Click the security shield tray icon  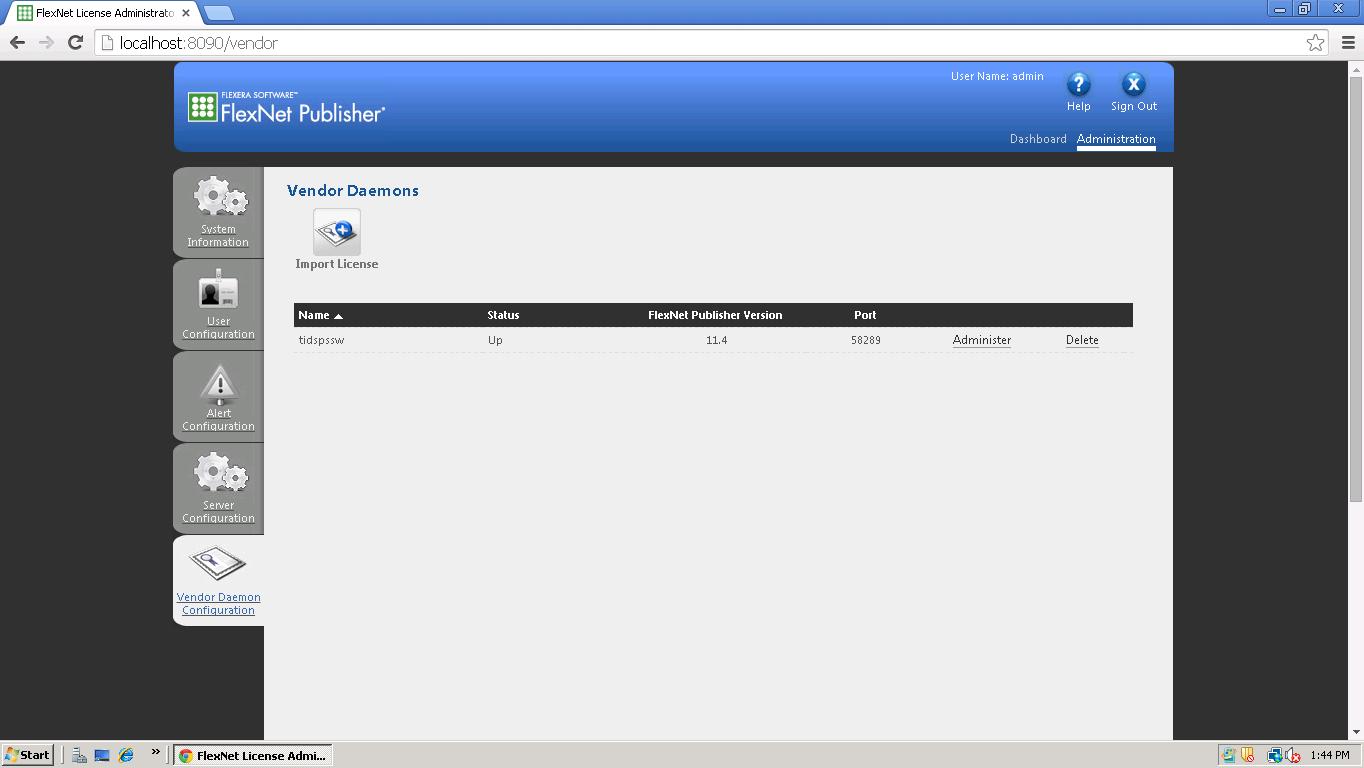[x=1247, y=755]
